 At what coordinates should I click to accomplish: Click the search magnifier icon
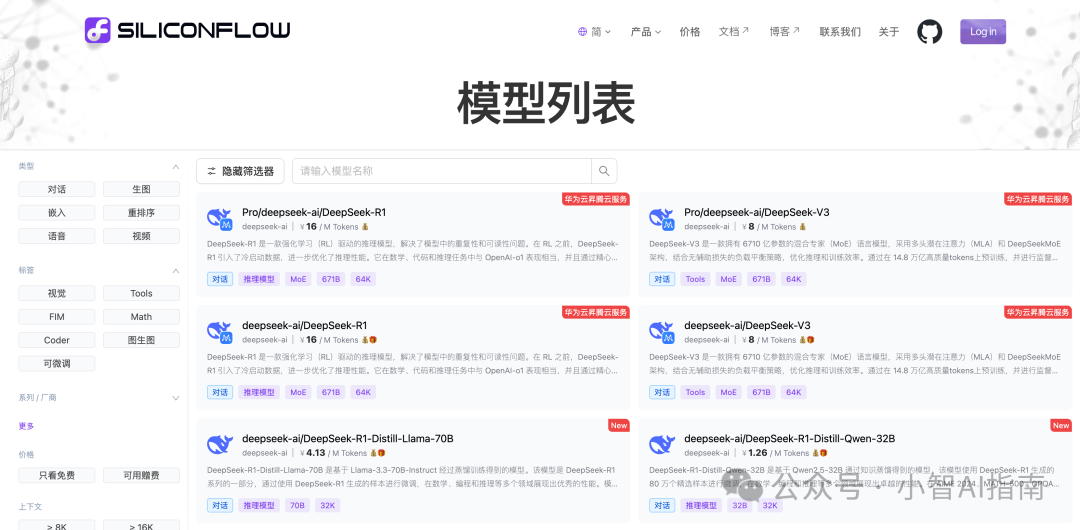tap(604, 171)
